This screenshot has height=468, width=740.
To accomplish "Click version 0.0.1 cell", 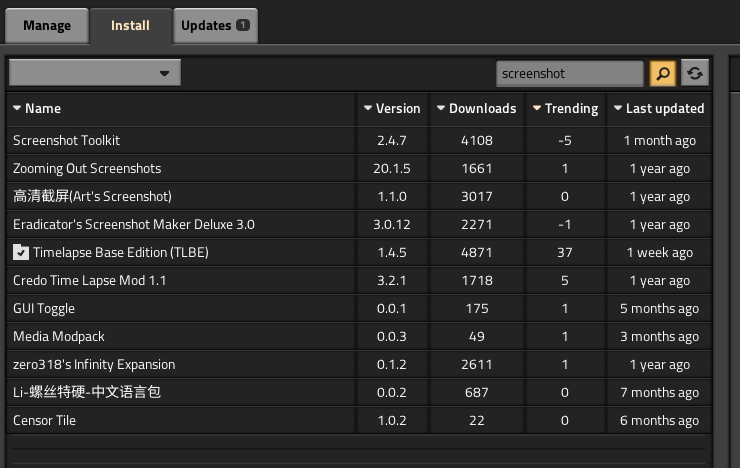I will click(392, 309).
